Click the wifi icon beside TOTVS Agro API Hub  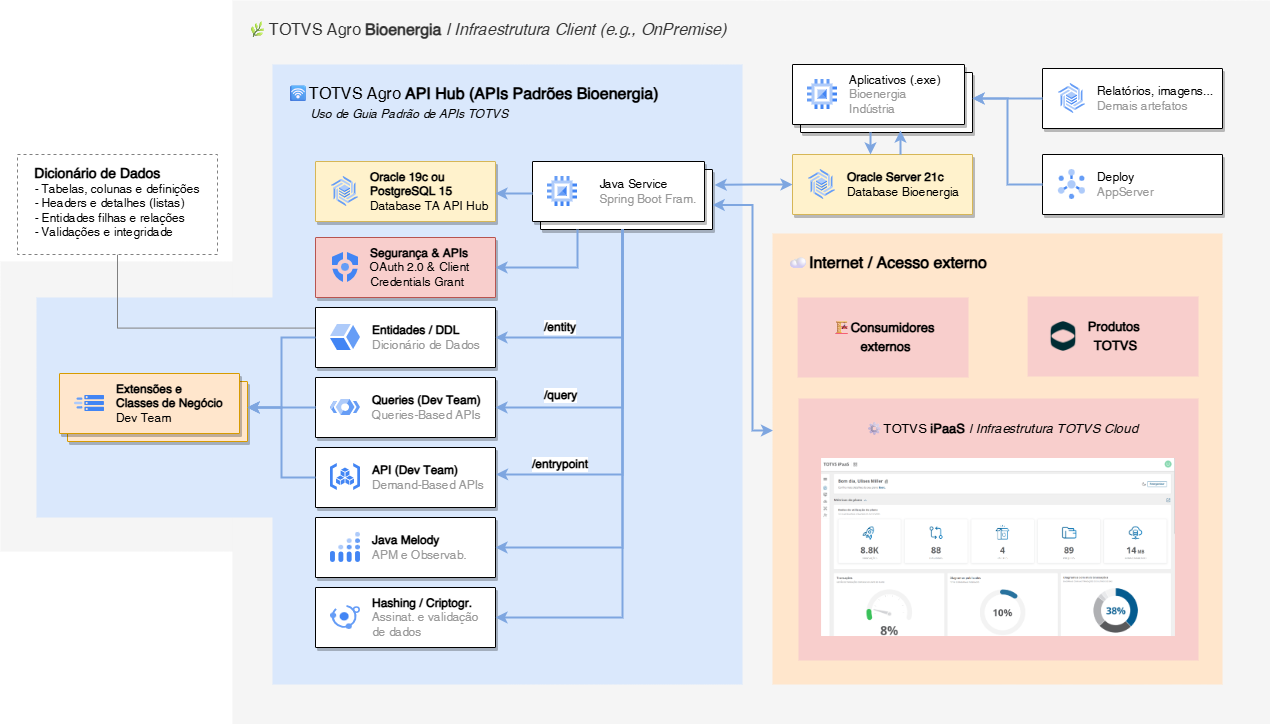tap(297, 94)
